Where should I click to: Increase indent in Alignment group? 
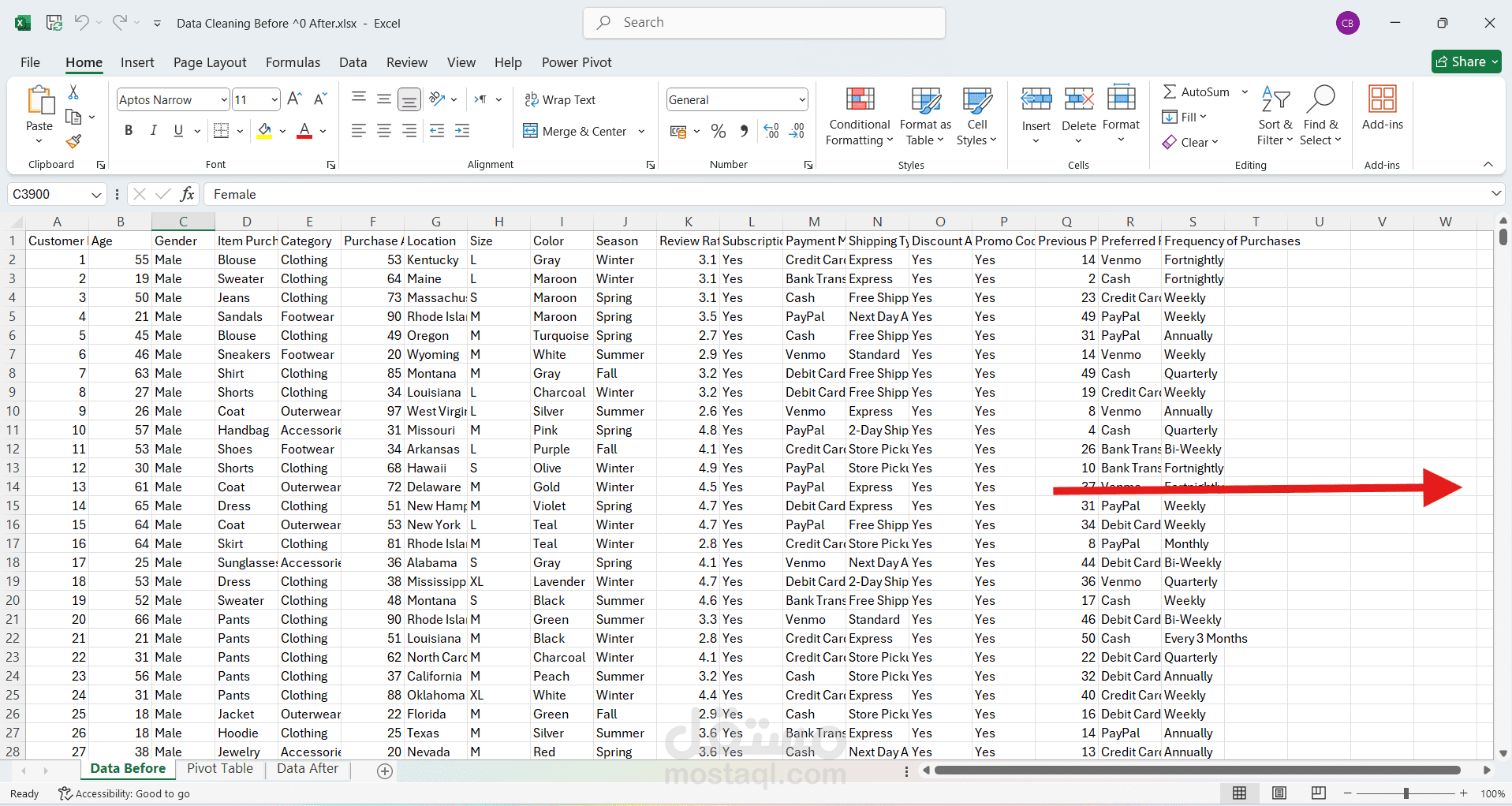point(462,131)
